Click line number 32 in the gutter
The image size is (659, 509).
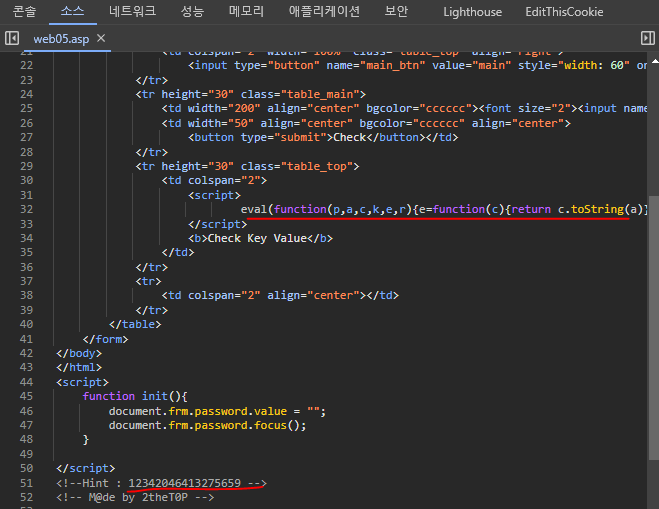[x=26, y=209]
